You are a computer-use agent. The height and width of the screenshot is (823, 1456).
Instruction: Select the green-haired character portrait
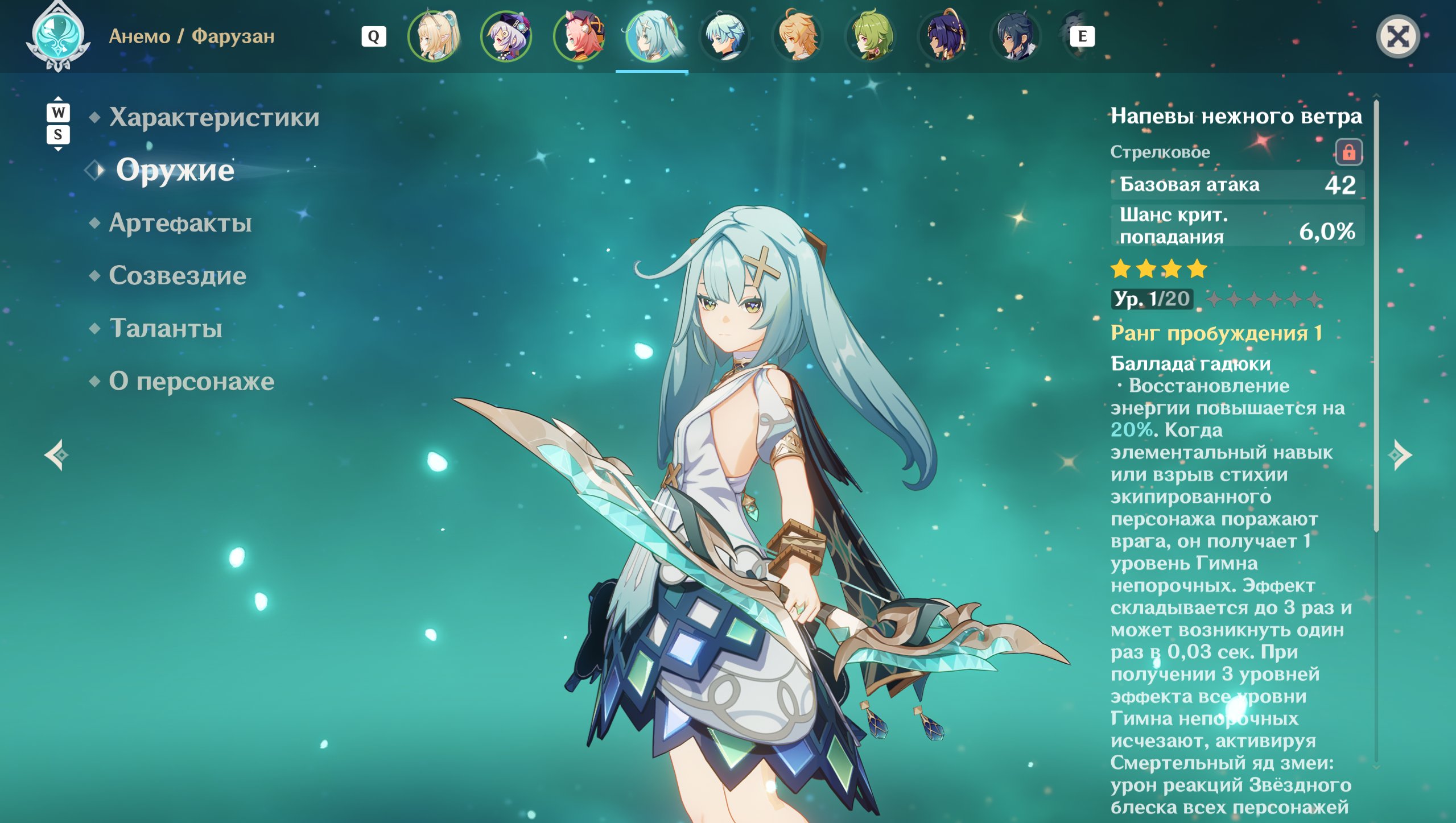click(871, 36)
